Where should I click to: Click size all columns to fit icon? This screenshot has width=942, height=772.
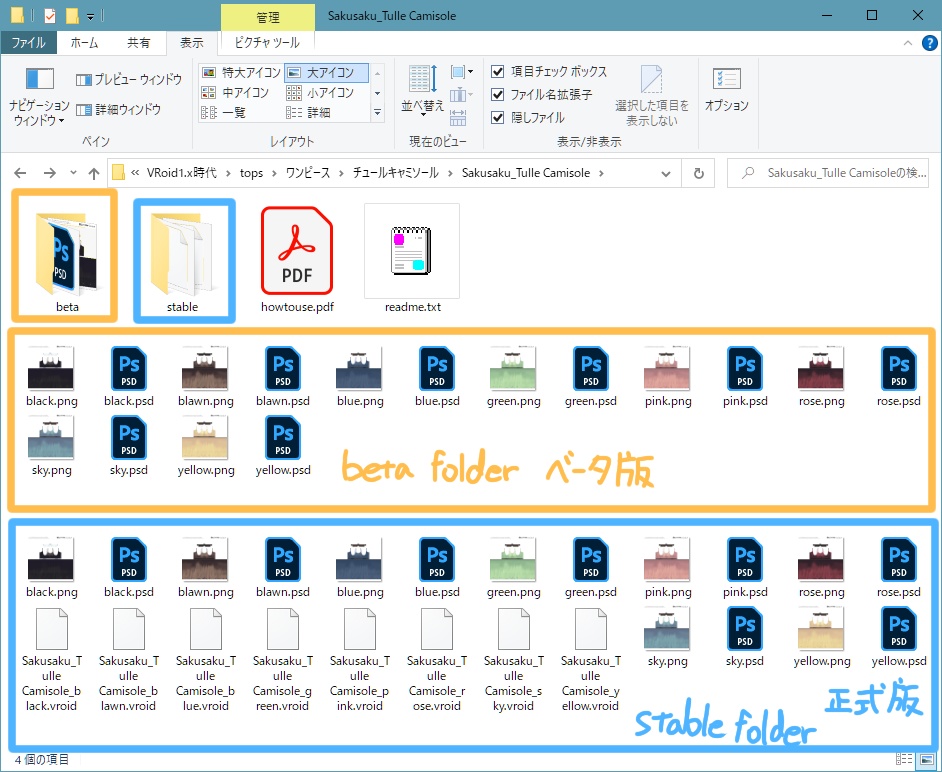458,118
